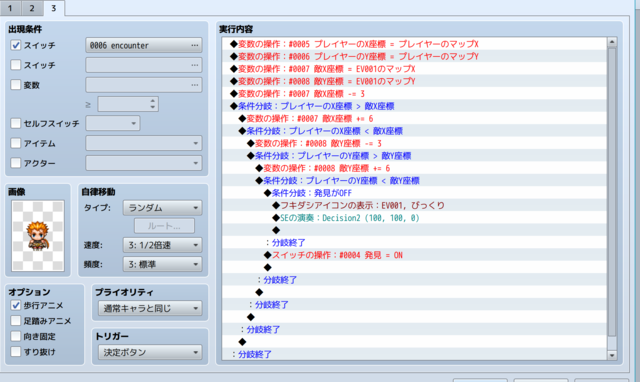Select スイッチの操作 #0004 発見 = ON
The width and height of the screenshot is (640, 382).
[415, 255]
